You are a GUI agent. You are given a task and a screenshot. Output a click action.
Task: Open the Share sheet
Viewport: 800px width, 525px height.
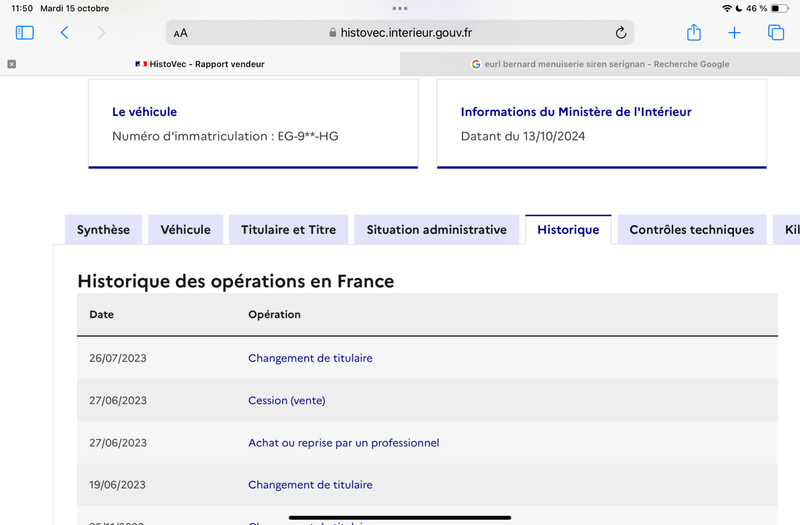694,32
